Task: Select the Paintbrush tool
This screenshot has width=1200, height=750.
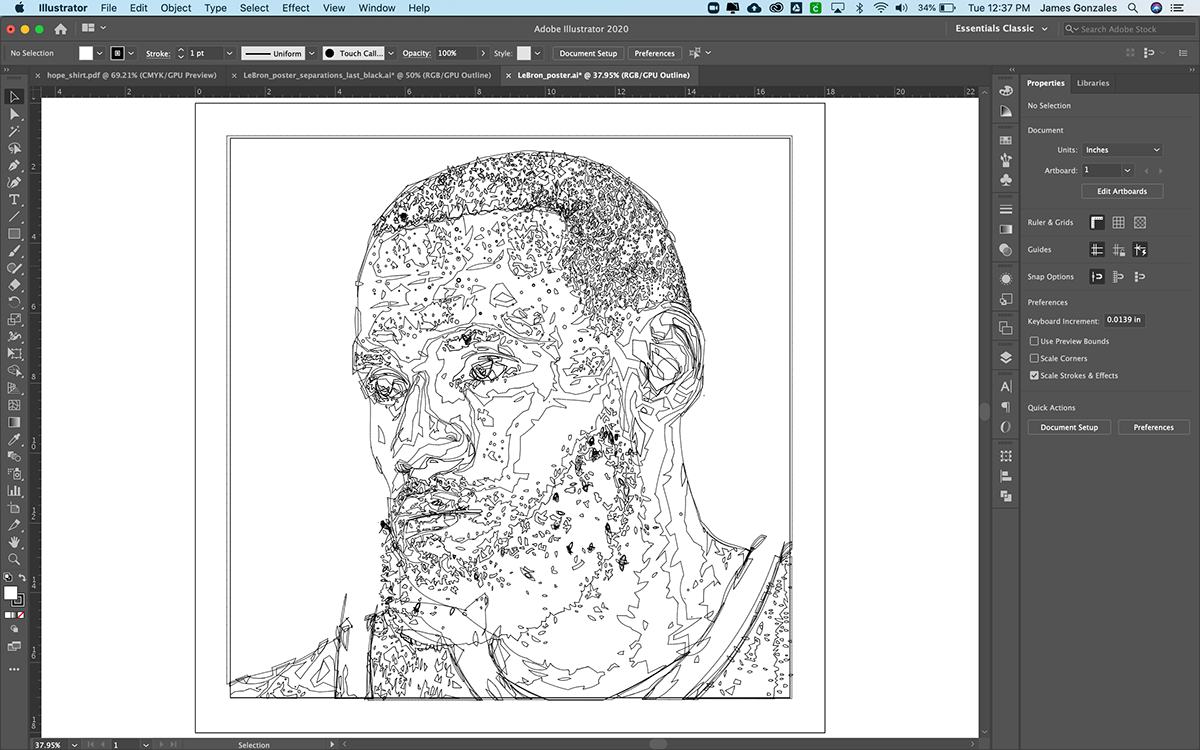Action: (x=14, y=250)
